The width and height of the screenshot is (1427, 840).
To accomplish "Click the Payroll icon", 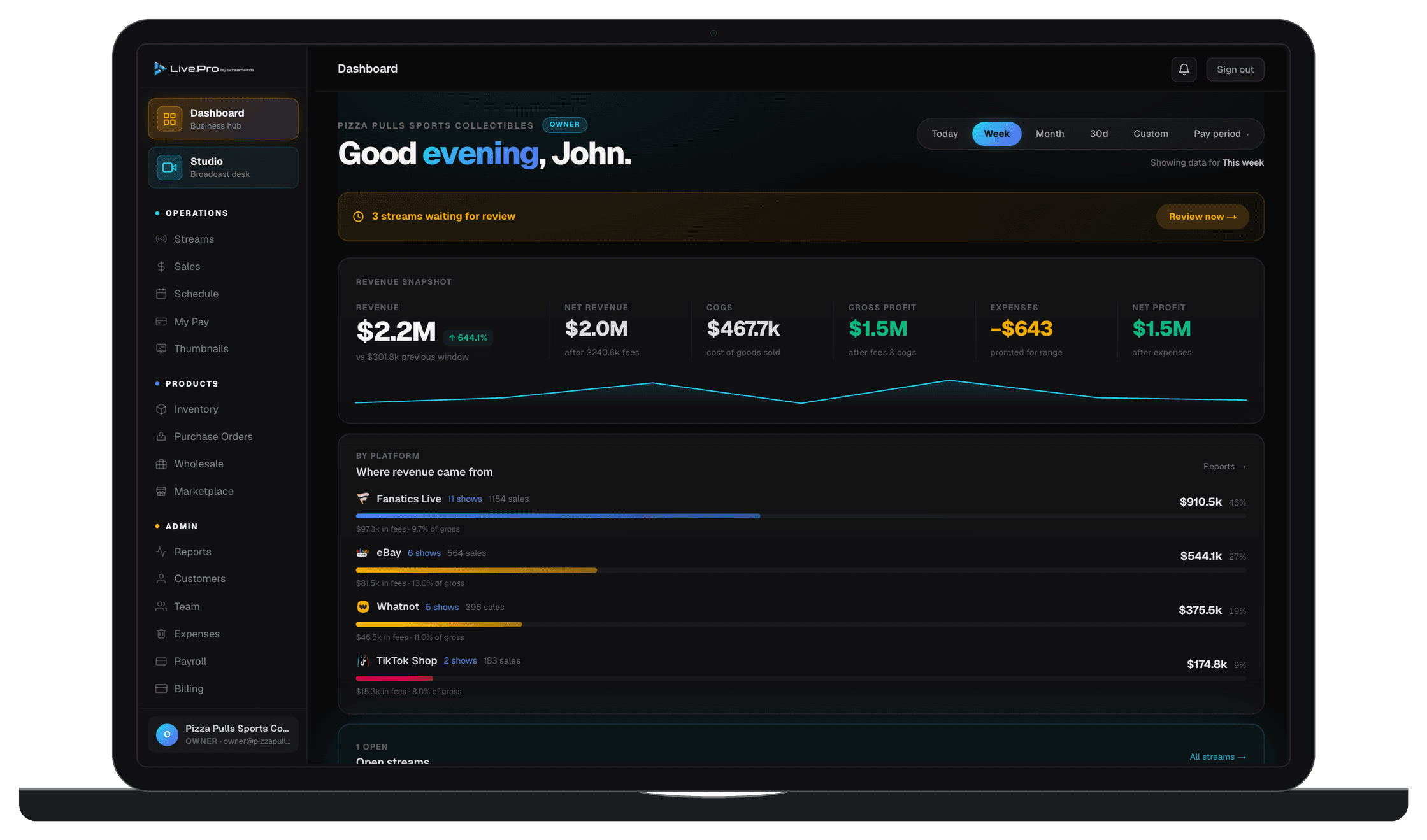I will coord(161,661).
